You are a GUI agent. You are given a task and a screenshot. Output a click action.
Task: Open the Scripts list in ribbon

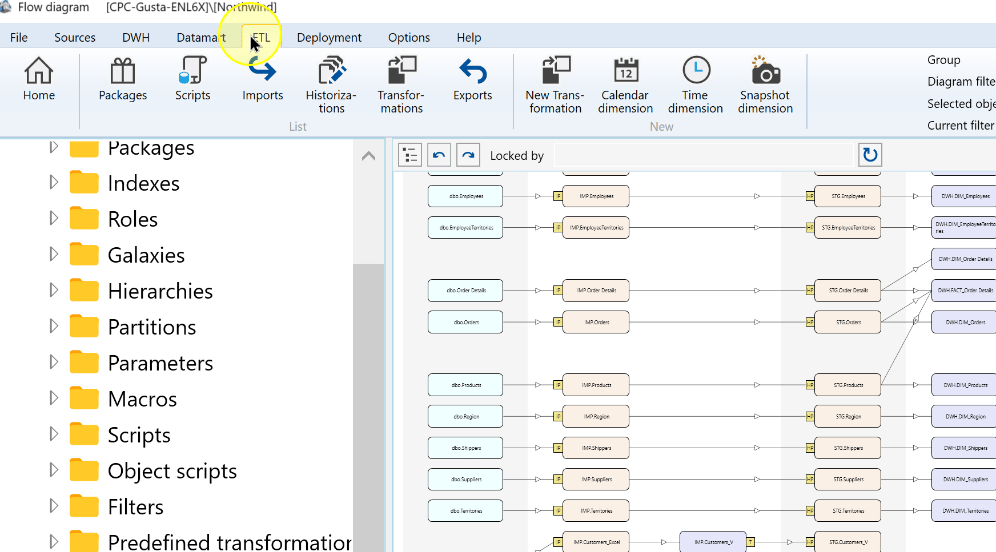point(192,79)
